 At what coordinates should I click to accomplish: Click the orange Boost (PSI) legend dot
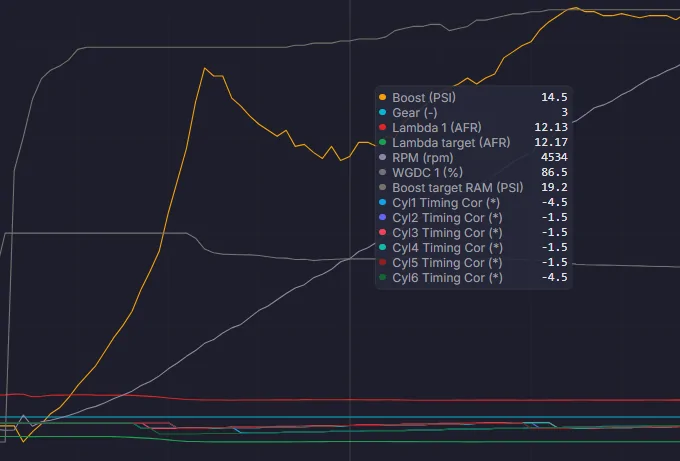coord(382,97)
